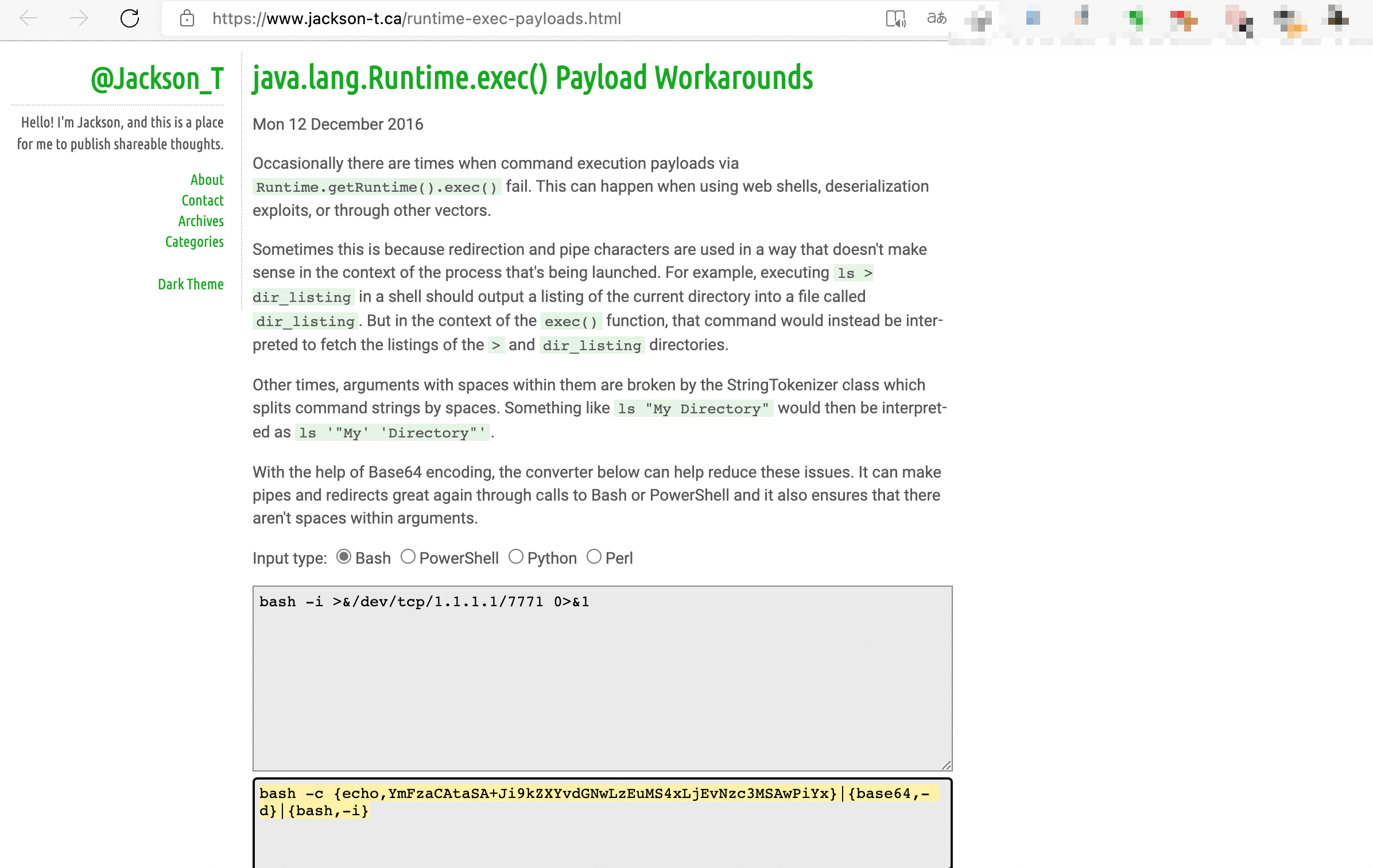The image size is (1373, 868).
Task: Select the PowerShell input type
Action: (x=408, y=557)
